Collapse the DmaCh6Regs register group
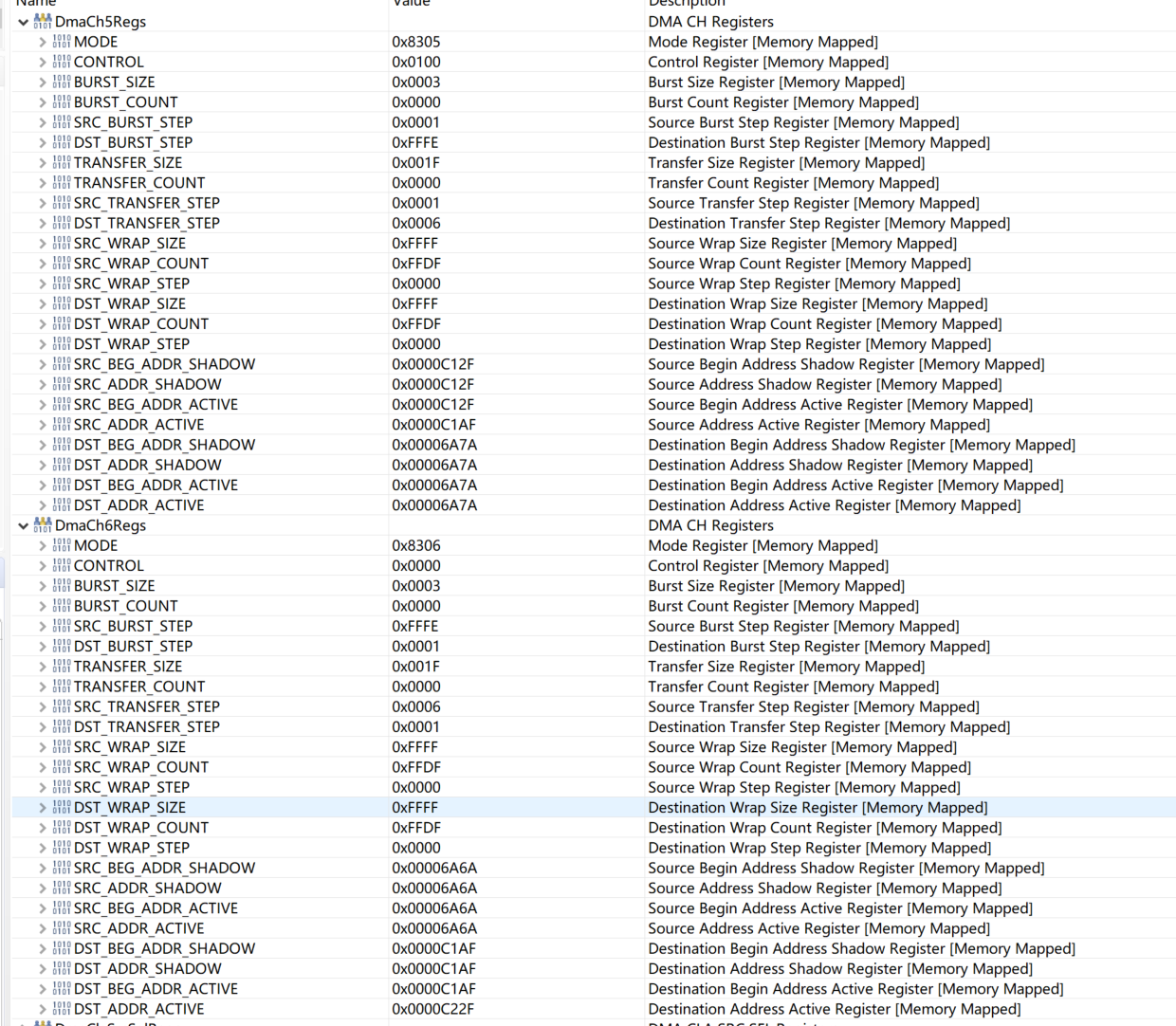 tap(23, 525)
